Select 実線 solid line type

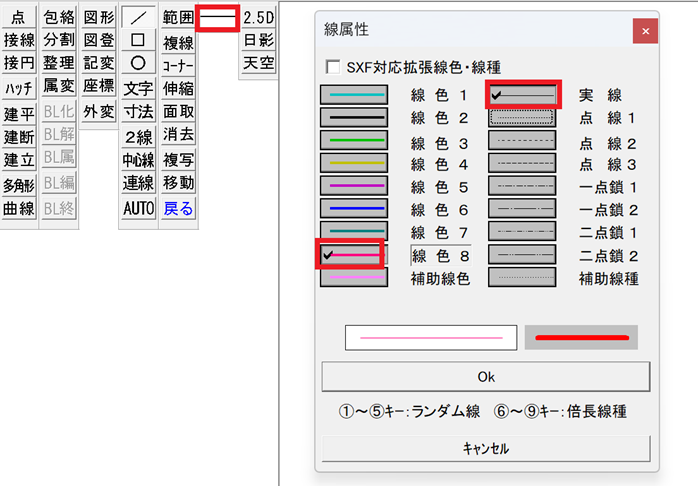[522, 95]
